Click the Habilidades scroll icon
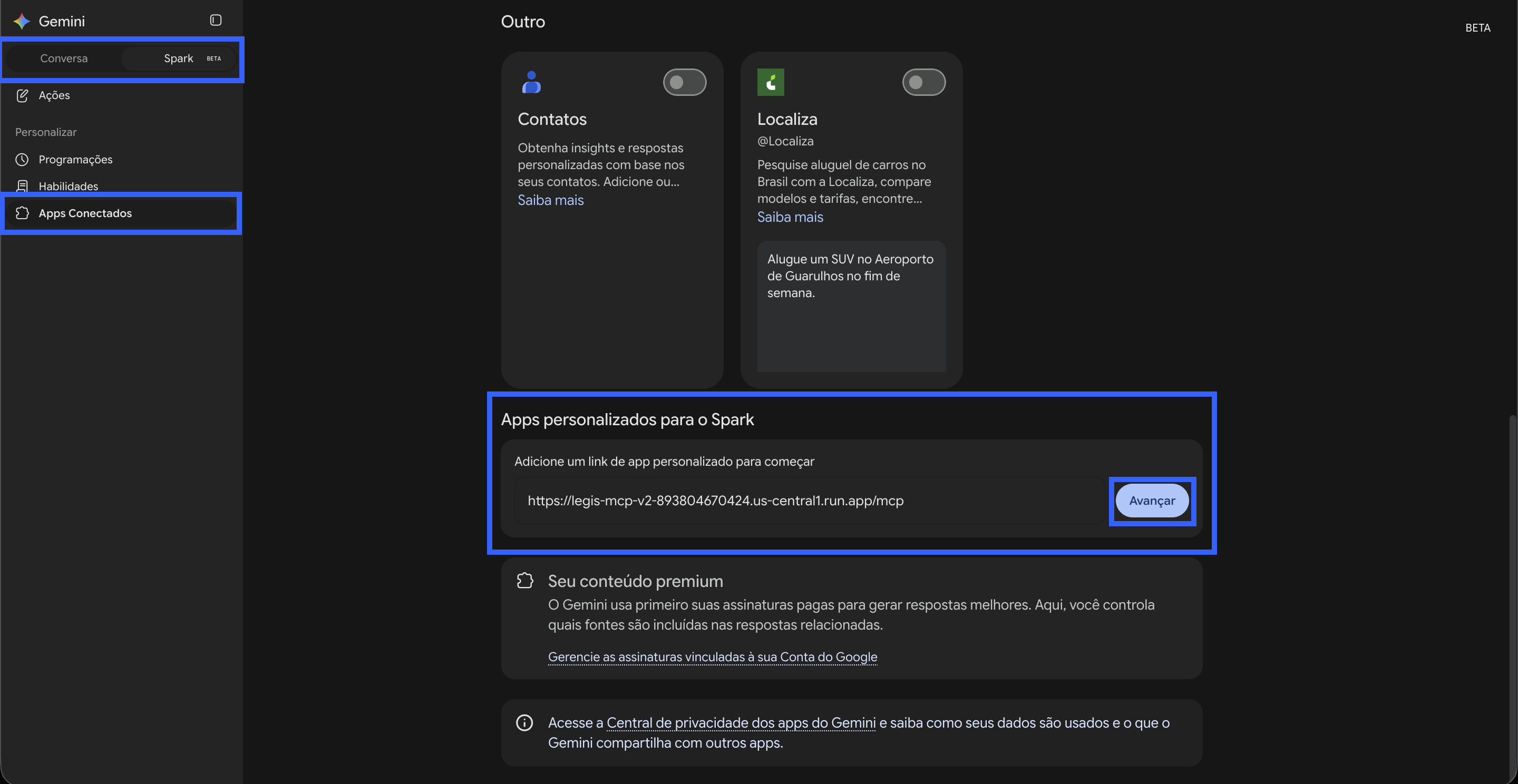Viewport: 1518px width, 784px height. pos(22,186)
